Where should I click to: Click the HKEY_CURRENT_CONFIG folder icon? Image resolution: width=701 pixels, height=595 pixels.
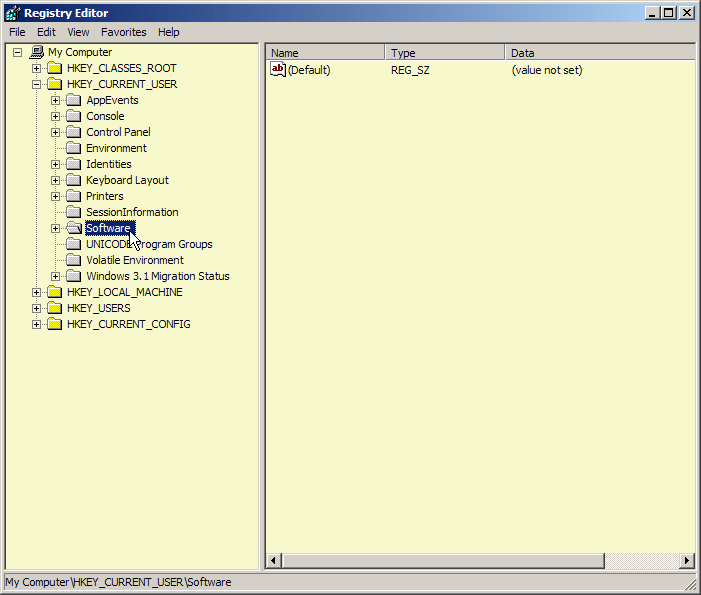(55, 324)
